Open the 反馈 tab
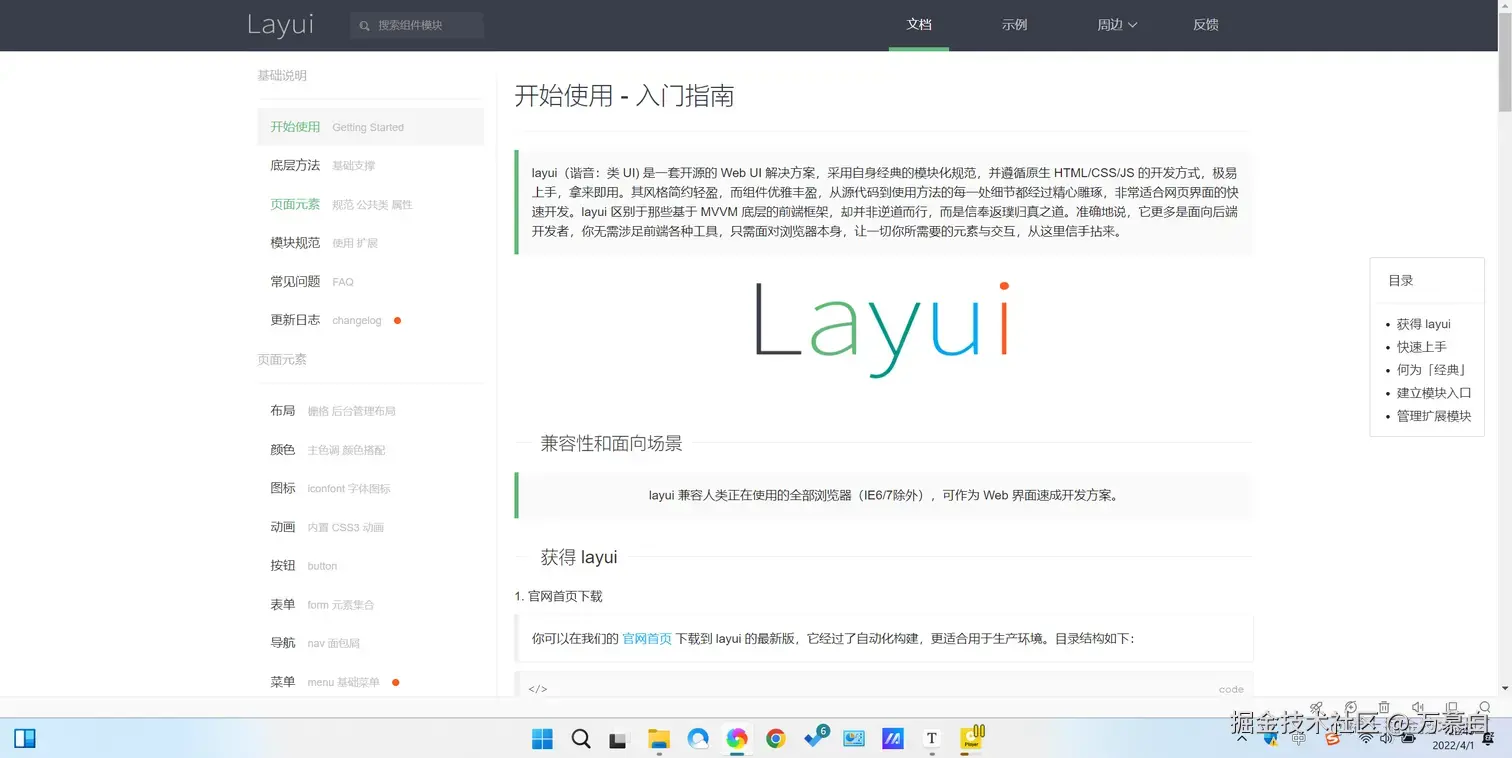Screen dimensions: 1512x758 [x=1206, y=25]
